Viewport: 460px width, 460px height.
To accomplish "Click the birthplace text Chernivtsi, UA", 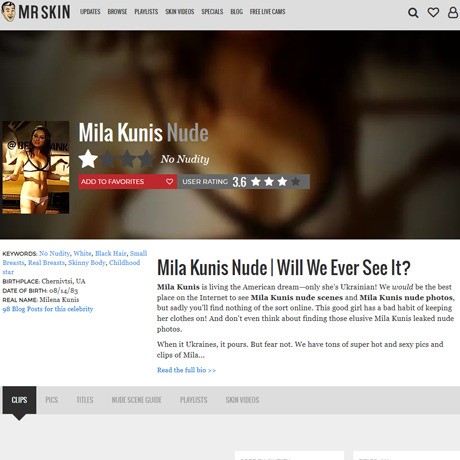I will pos(63,281).
